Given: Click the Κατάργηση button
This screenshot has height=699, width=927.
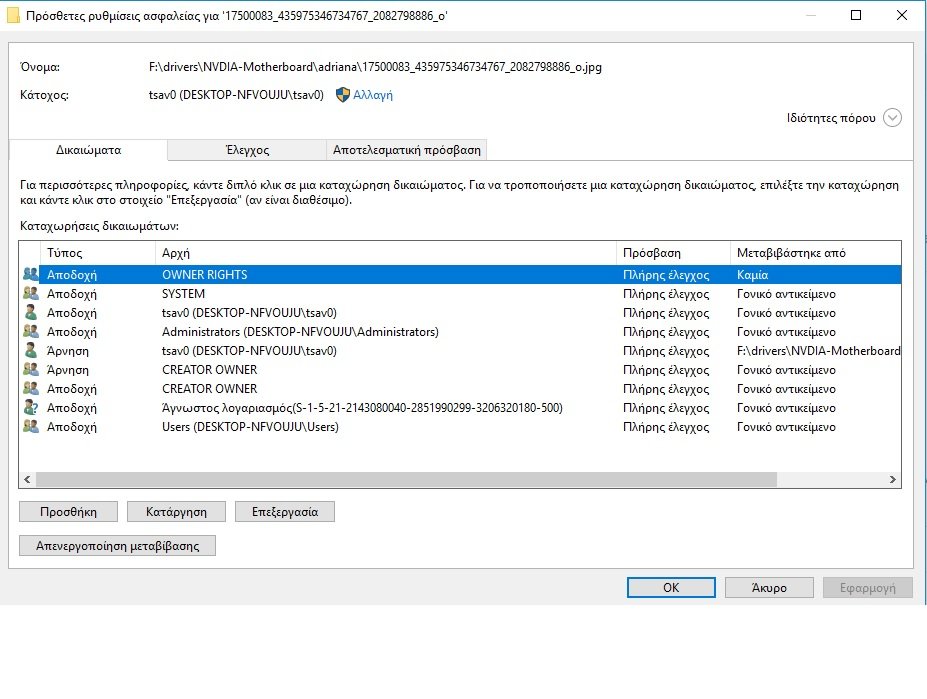Looking at the screenshot, I should (177, 511).
